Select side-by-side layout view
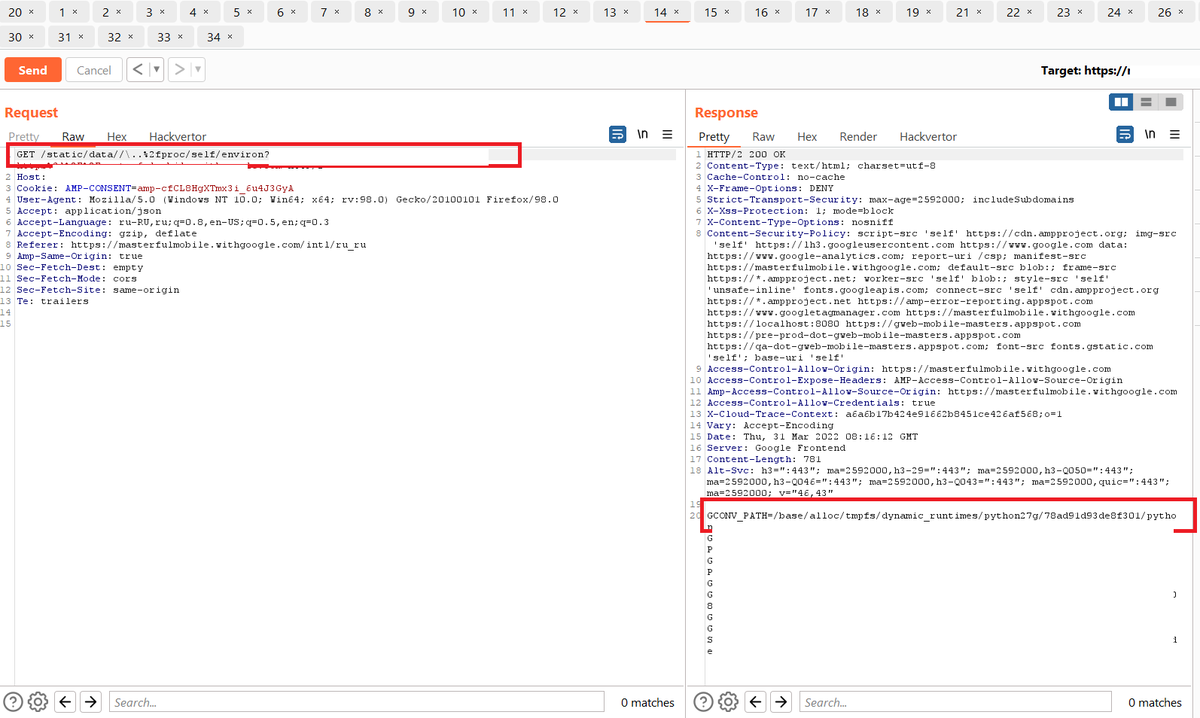The height and width of the screenshot is (718, 1200). pyautogui.click(x=1122, y=102)
